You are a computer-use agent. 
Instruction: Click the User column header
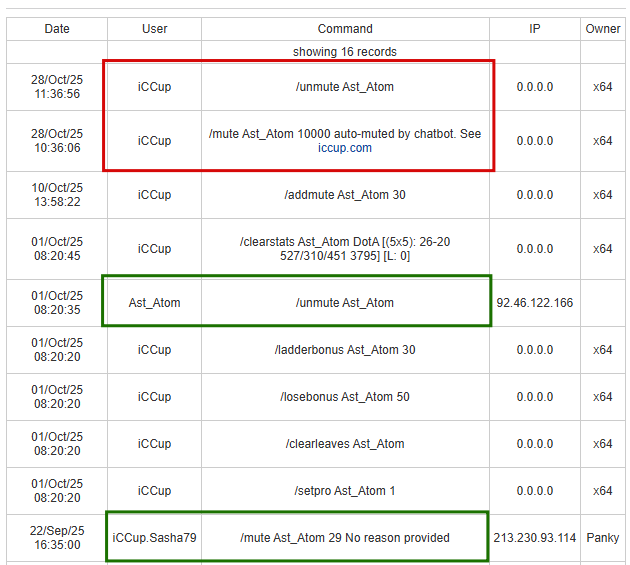tap(155, 29)
